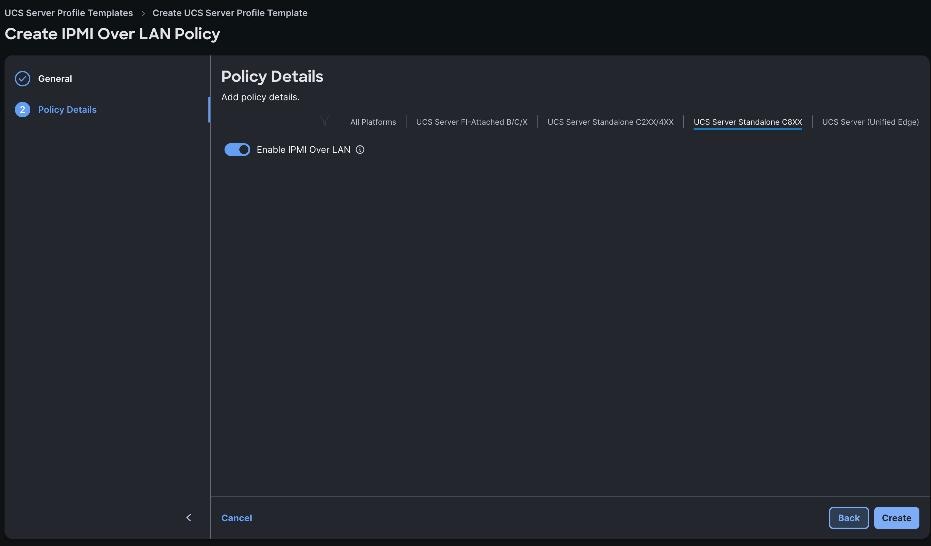
Task: Toggle the Enable IPMI Over LAN switch
Action: [237, 150]
